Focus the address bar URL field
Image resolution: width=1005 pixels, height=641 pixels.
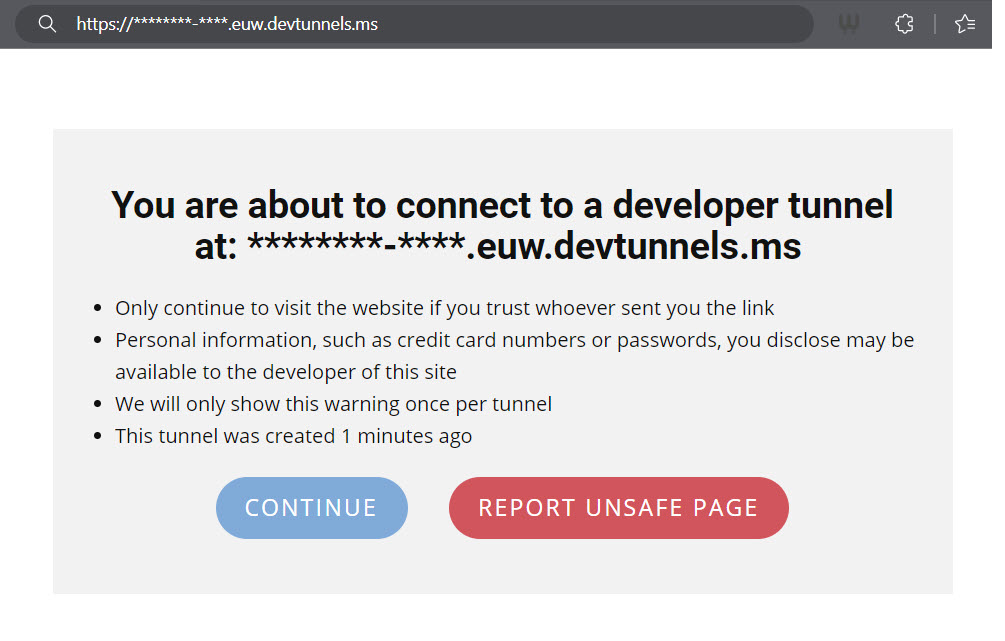pos(414,24)
